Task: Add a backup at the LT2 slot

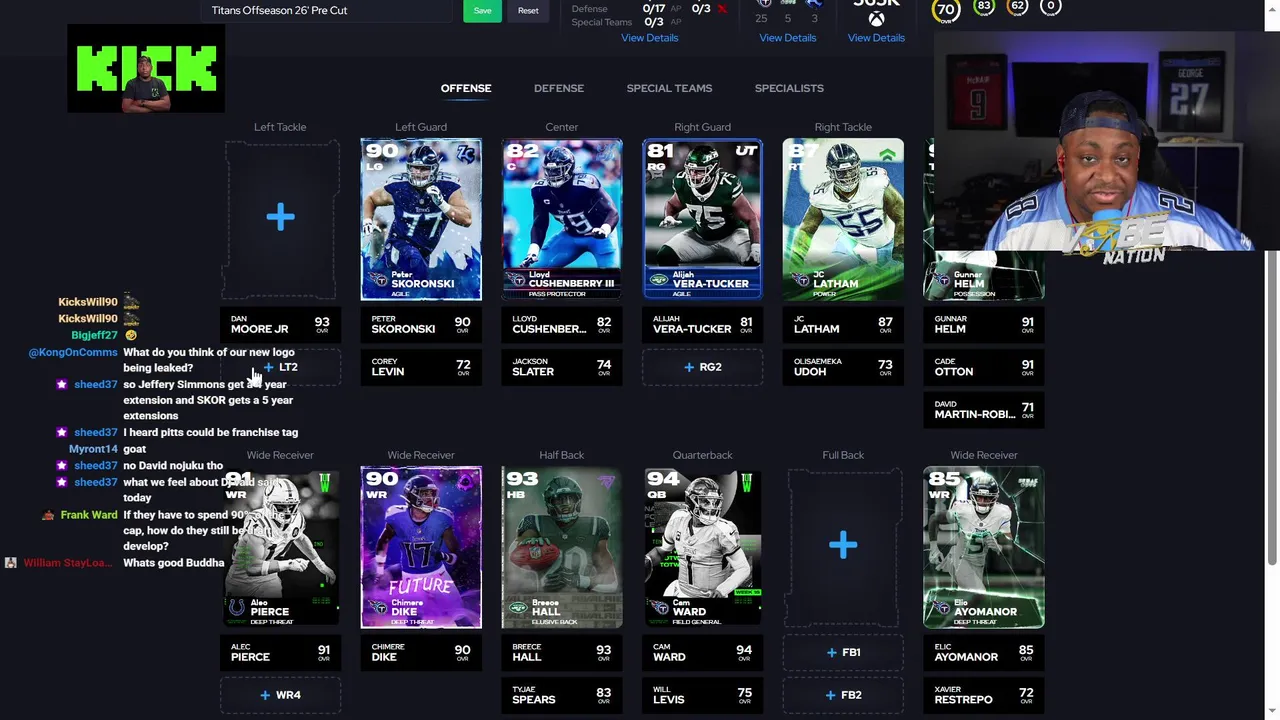Action: coord(280,367)
